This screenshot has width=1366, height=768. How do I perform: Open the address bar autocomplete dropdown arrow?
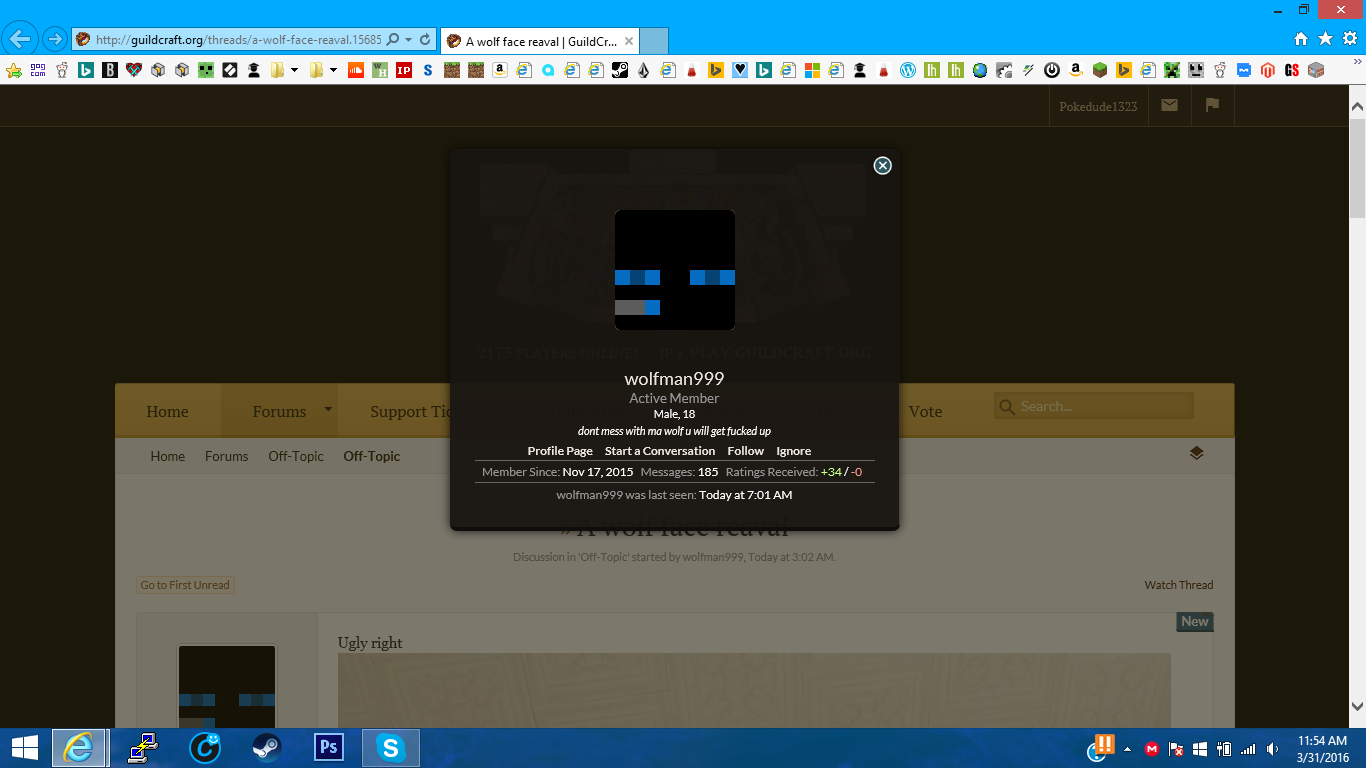point(409,40)
